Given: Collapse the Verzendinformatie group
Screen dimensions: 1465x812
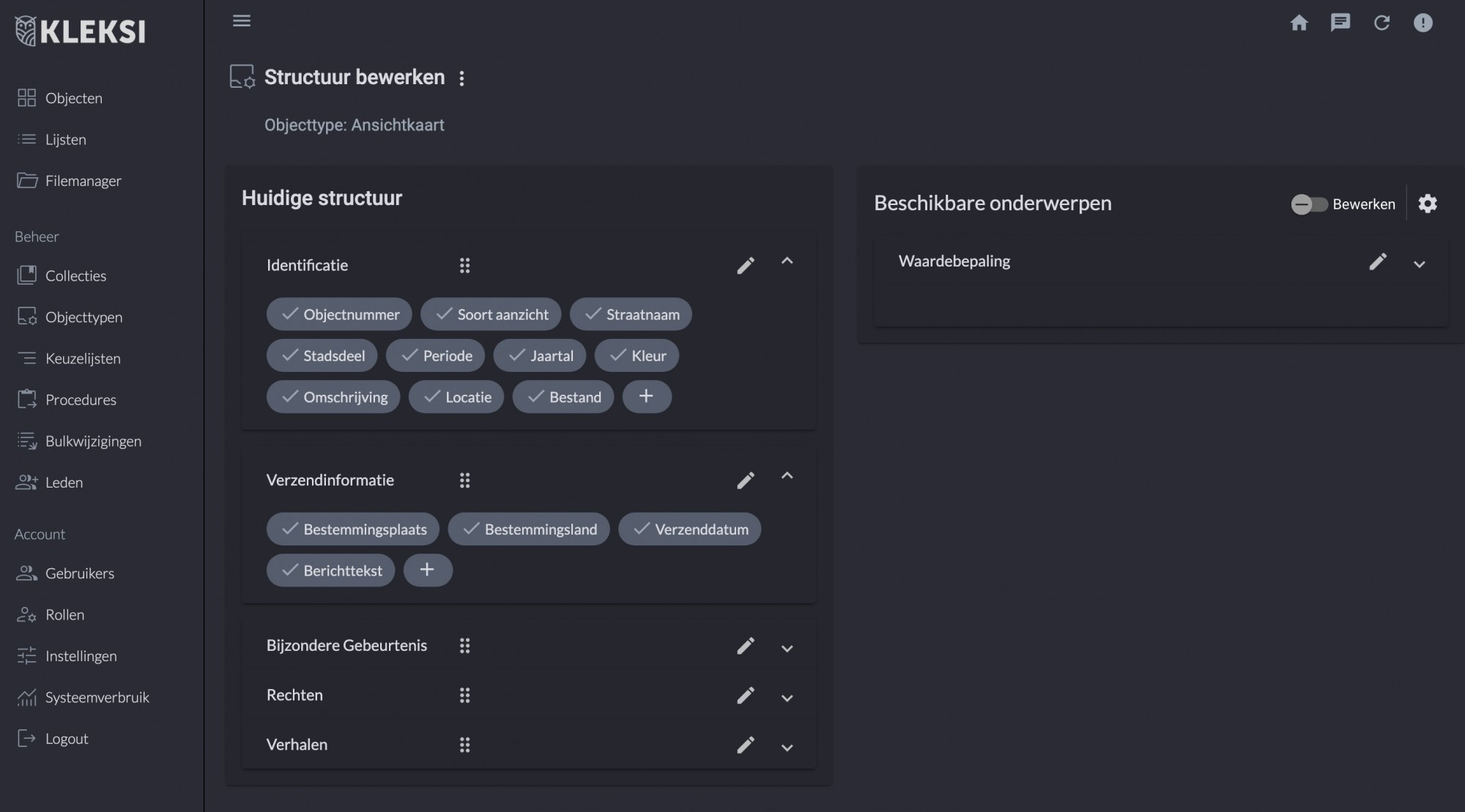Looking at the screenshot, I should point(787,476).
